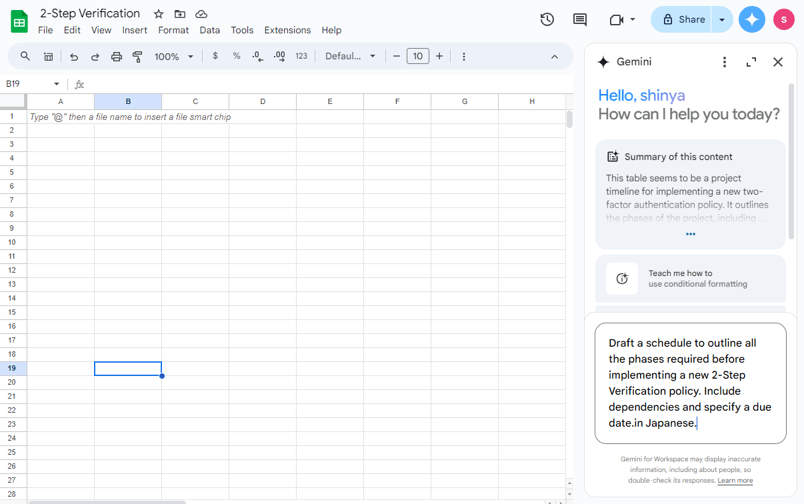Viewport: 804px width, 504px height.
Task: Open the meeting camera dropdown arrow
Action: (633, 19)
